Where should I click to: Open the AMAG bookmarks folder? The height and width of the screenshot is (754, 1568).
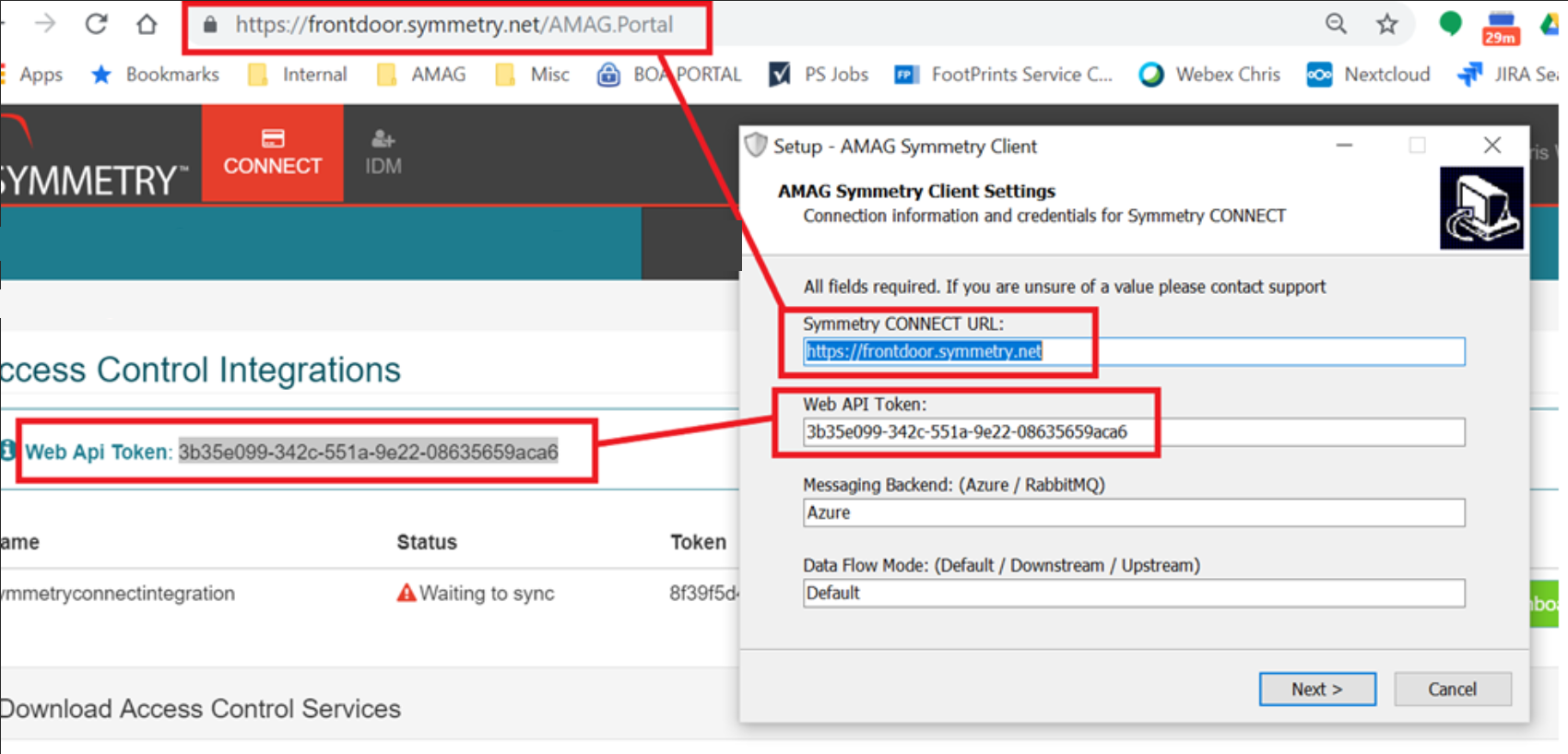pos(421,75)
